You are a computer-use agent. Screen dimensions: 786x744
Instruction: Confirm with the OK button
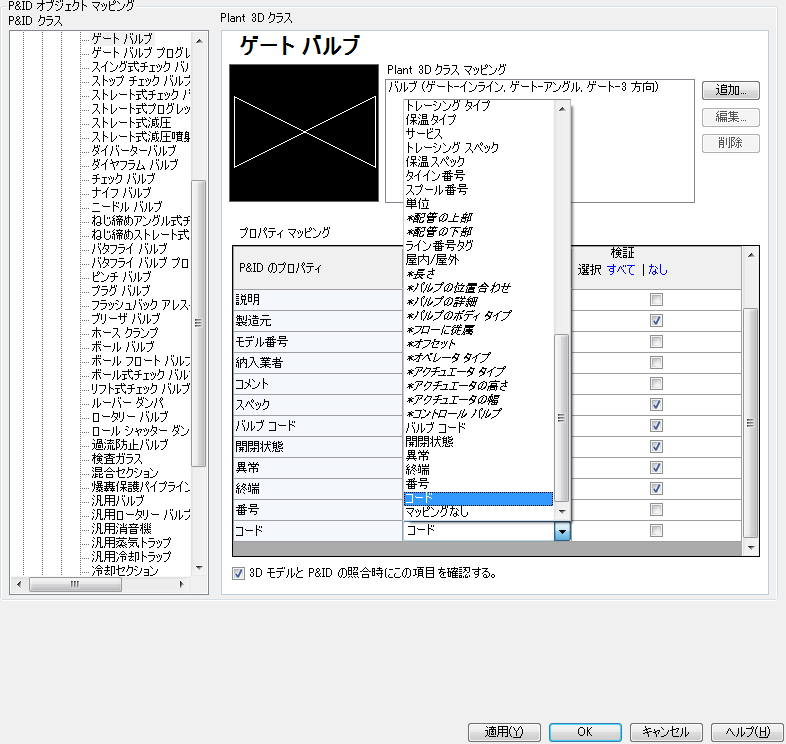tap(585, 732)
